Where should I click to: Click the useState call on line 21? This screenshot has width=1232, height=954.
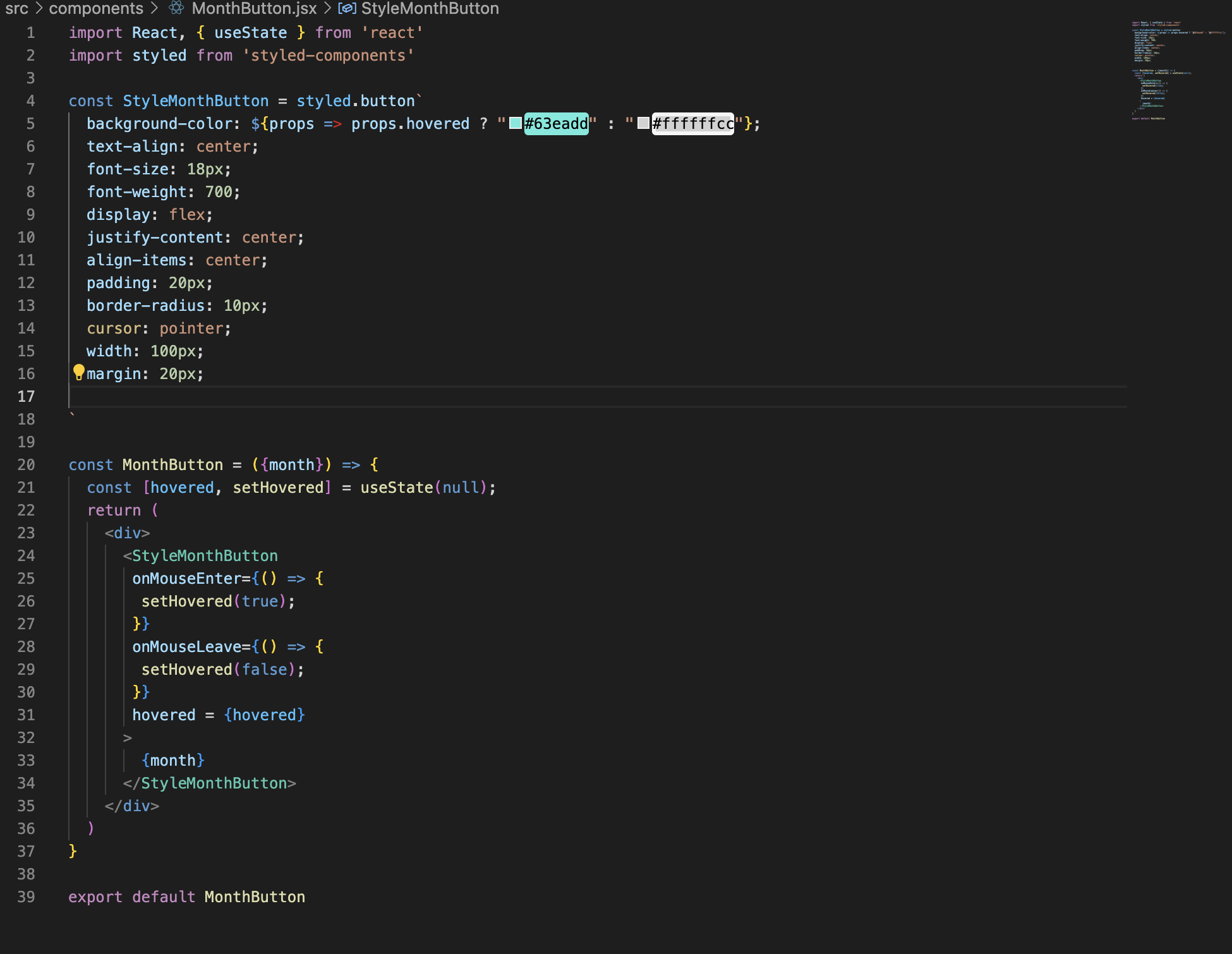click(396, 488)
